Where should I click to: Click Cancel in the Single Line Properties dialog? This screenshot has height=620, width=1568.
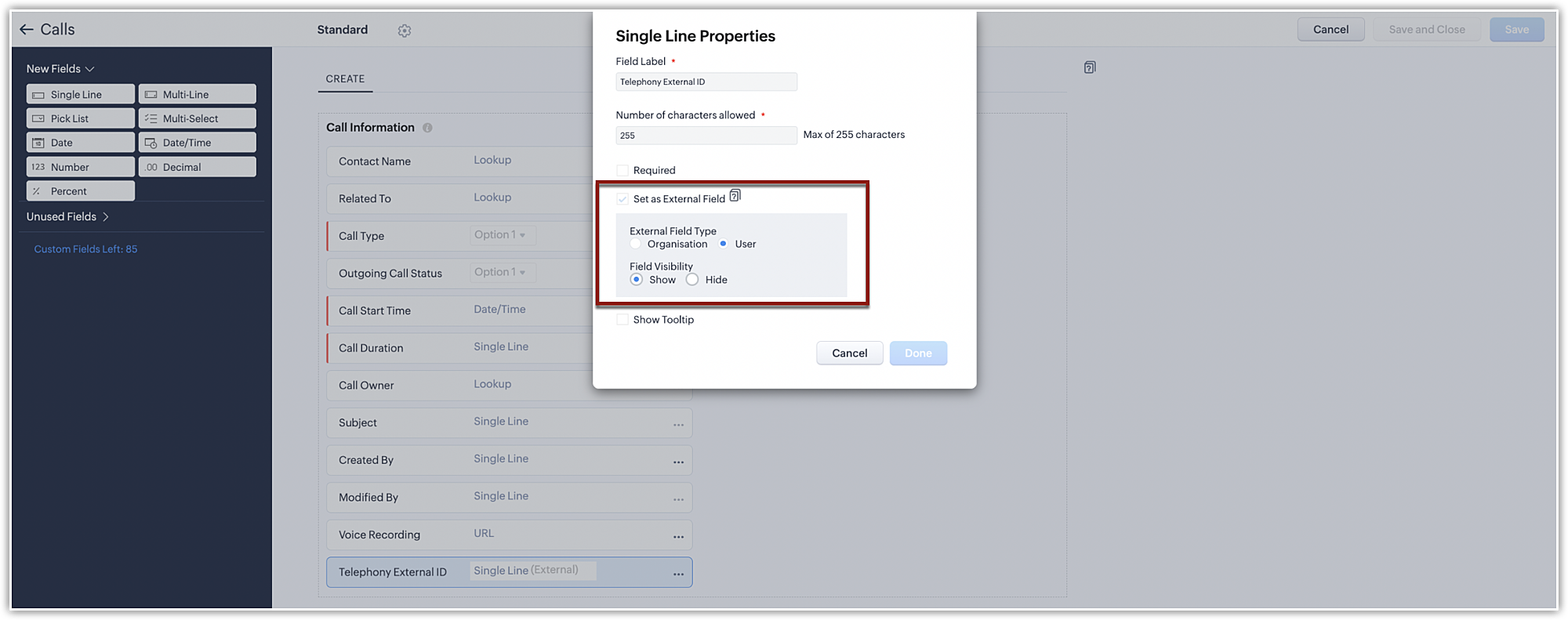click(849, 354)
